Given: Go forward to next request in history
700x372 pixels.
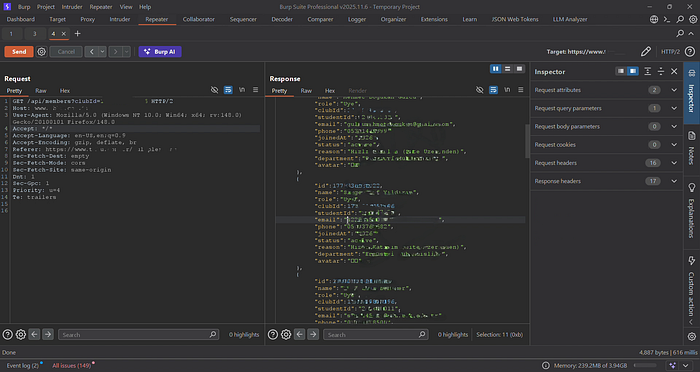Looking at the screenshot, I should [115, 52].
